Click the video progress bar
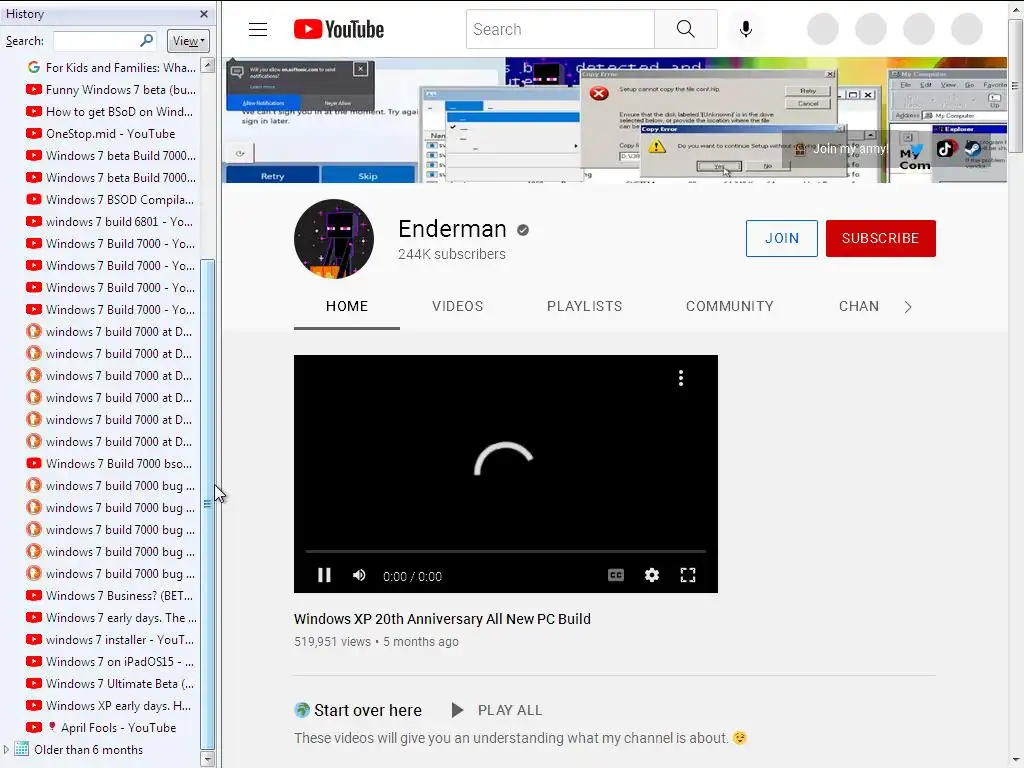 click(x=505, y=551)
